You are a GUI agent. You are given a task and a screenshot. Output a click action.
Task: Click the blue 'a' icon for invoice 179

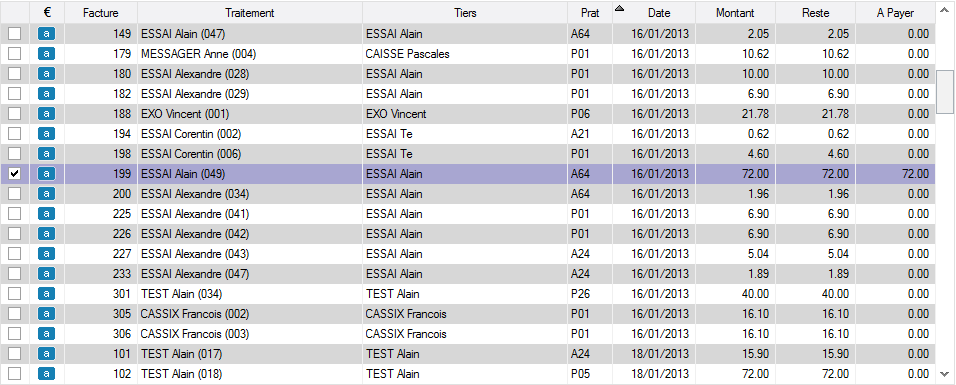pyautogui.click(x=46, y=54)
